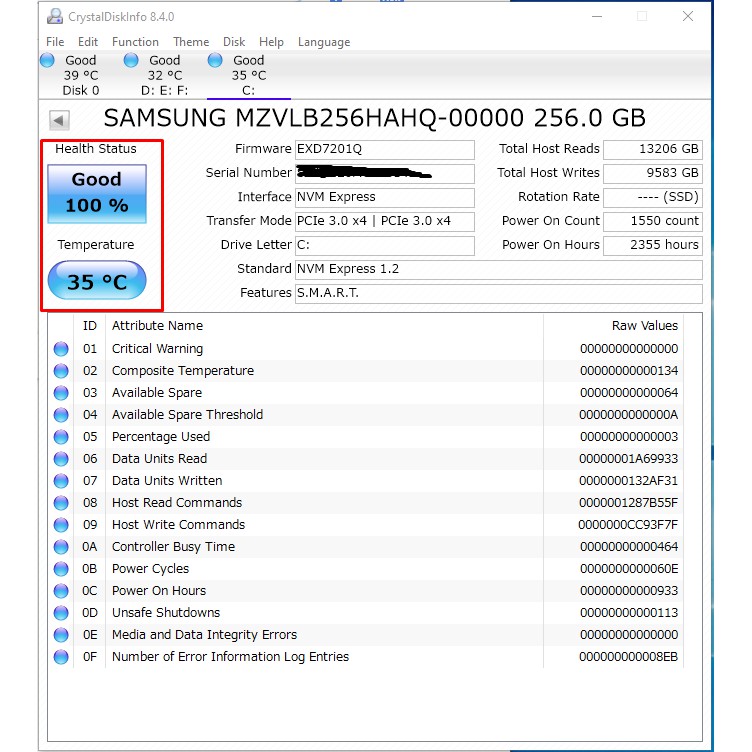
Task: Click status orb of Power On Hours attribute row
Action: 61,591
